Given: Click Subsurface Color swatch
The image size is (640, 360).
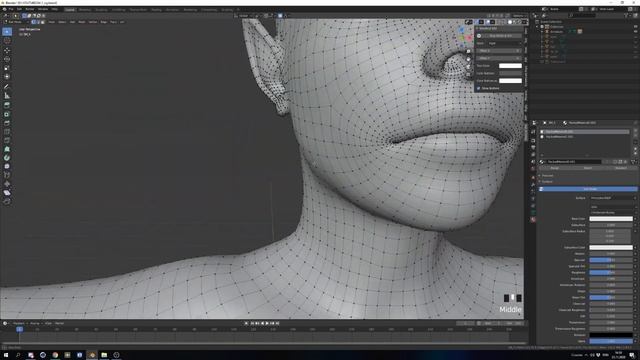Looking at the screenshot, I should click(611, 247).
